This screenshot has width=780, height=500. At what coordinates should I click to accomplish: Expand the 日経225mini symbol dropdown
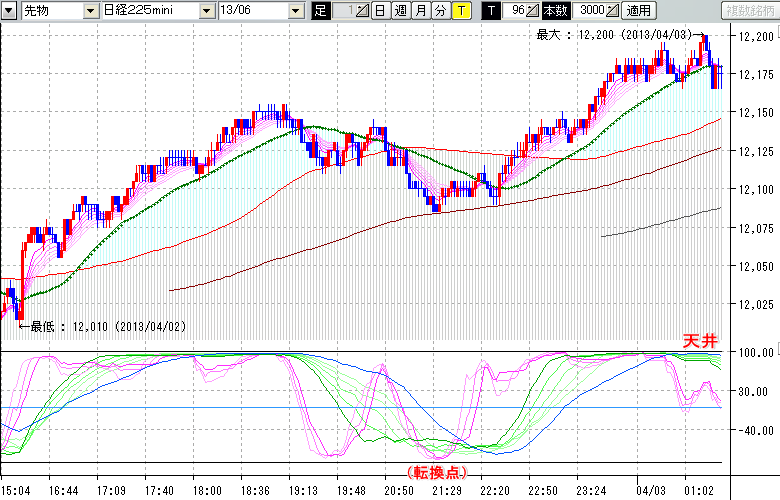(207, 11)
